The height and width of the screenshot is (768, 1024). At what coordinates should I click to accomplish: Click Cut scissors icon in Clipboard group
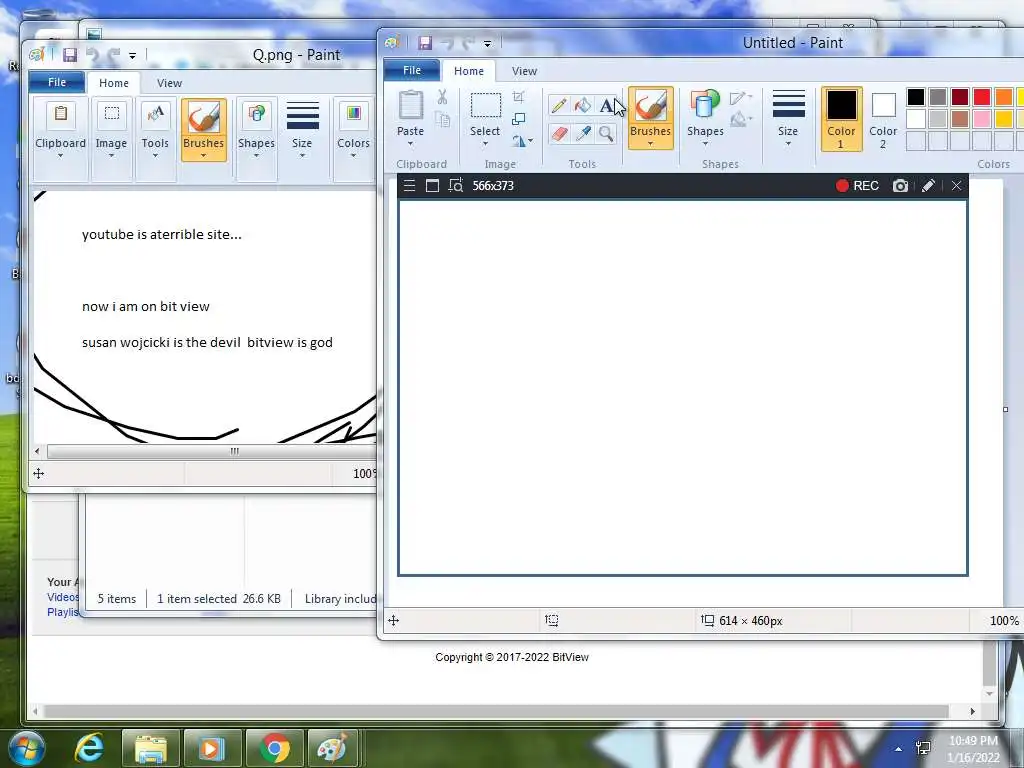(442, 97)
